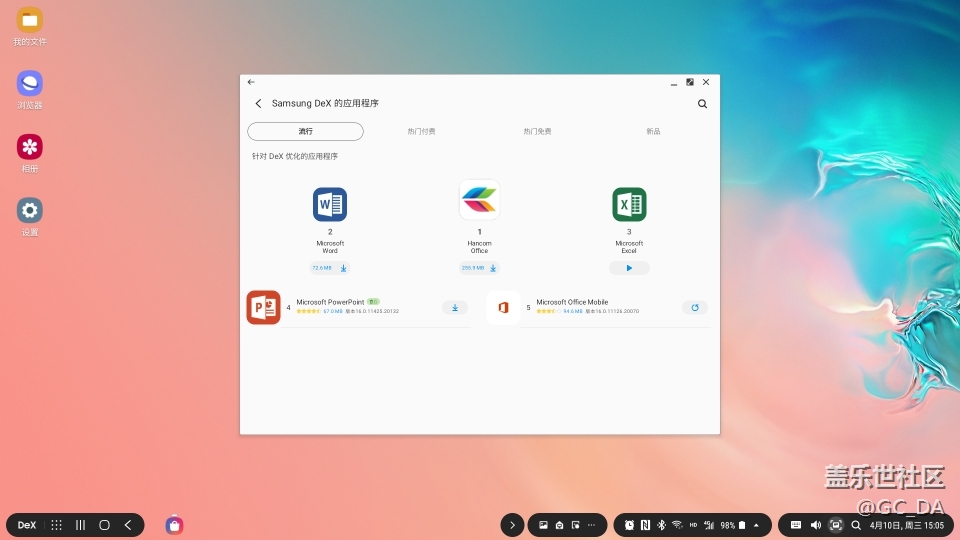960x540 pixels.
Task: Open the Galaxy Store icon in the taskbar
Action: 174,524
